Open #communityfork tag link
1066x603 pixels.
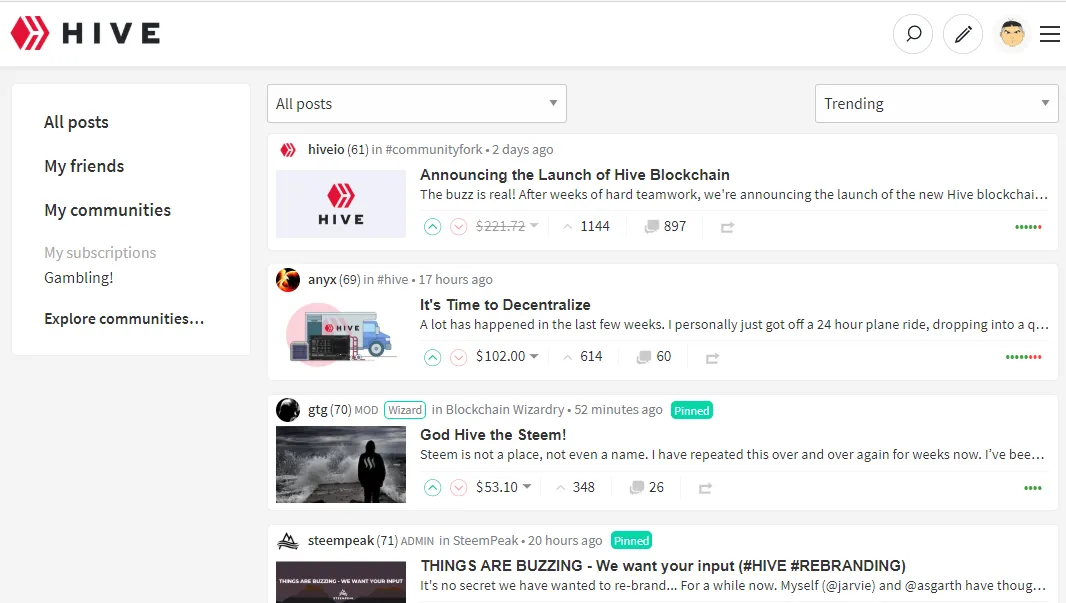coord(434,150)
